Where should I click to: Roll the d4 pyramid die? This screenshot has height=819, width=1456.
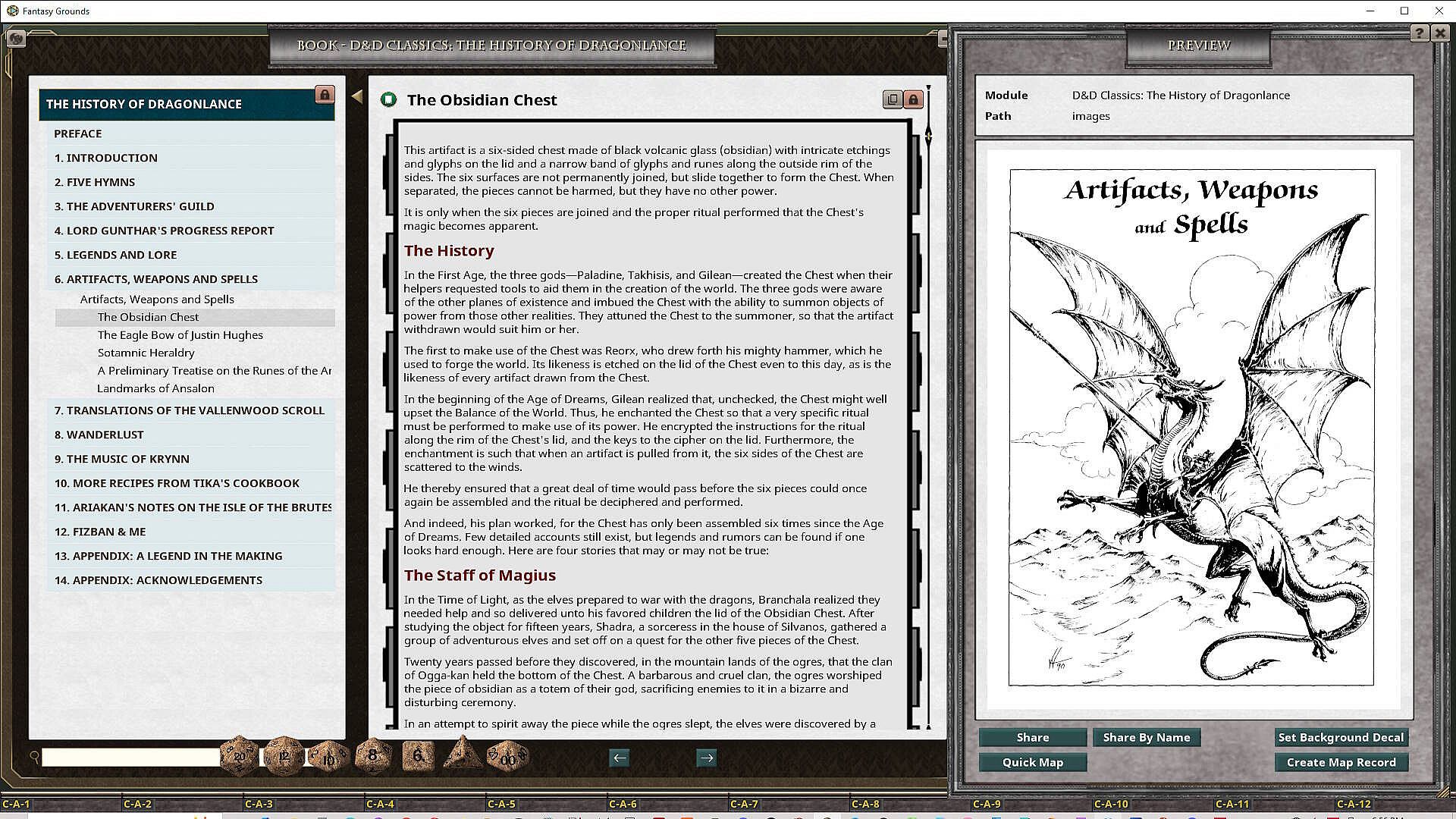[463, 752]
